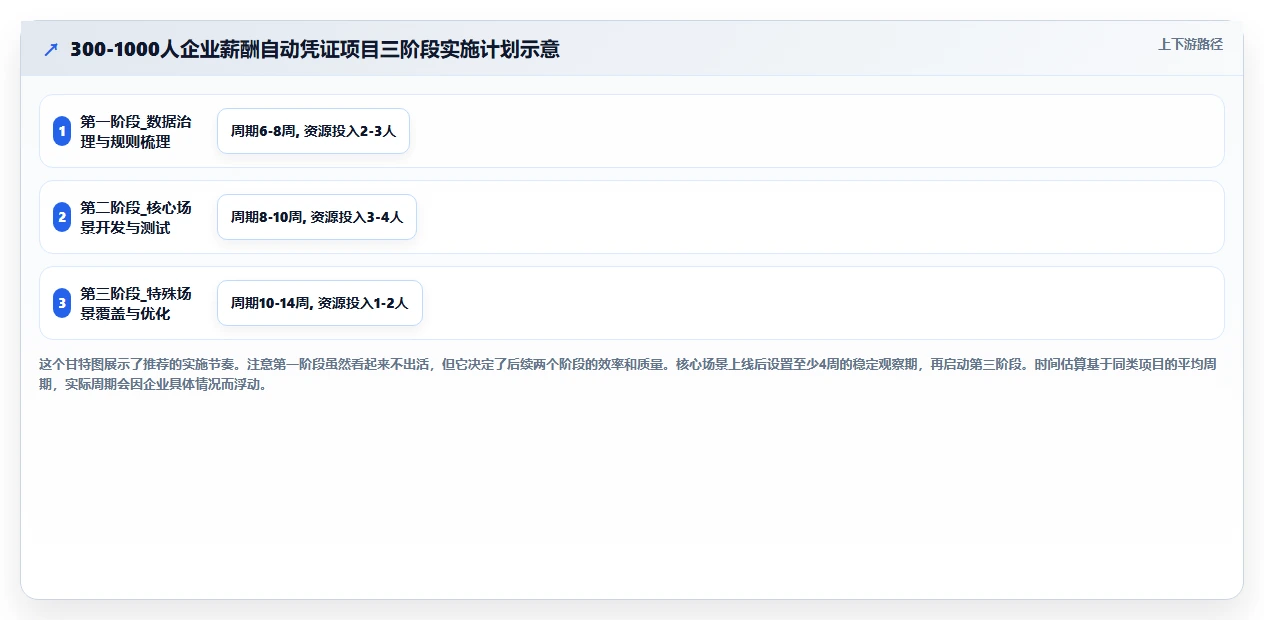Click the 周期10-14周, 资源投入1-2人 chip
The width and height of the screenshot is (1264, 620).
click(320, 303)
